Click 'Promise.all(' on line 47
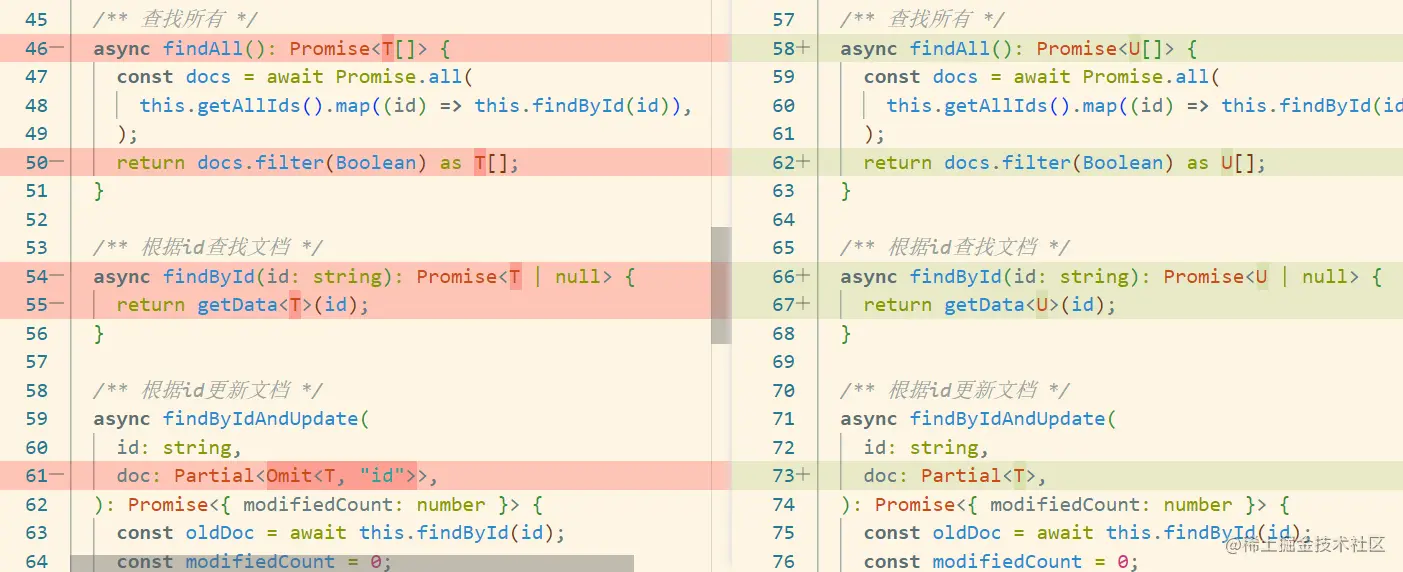The image size is (1403, 572). pyautogui.click(x=403, y=77)
